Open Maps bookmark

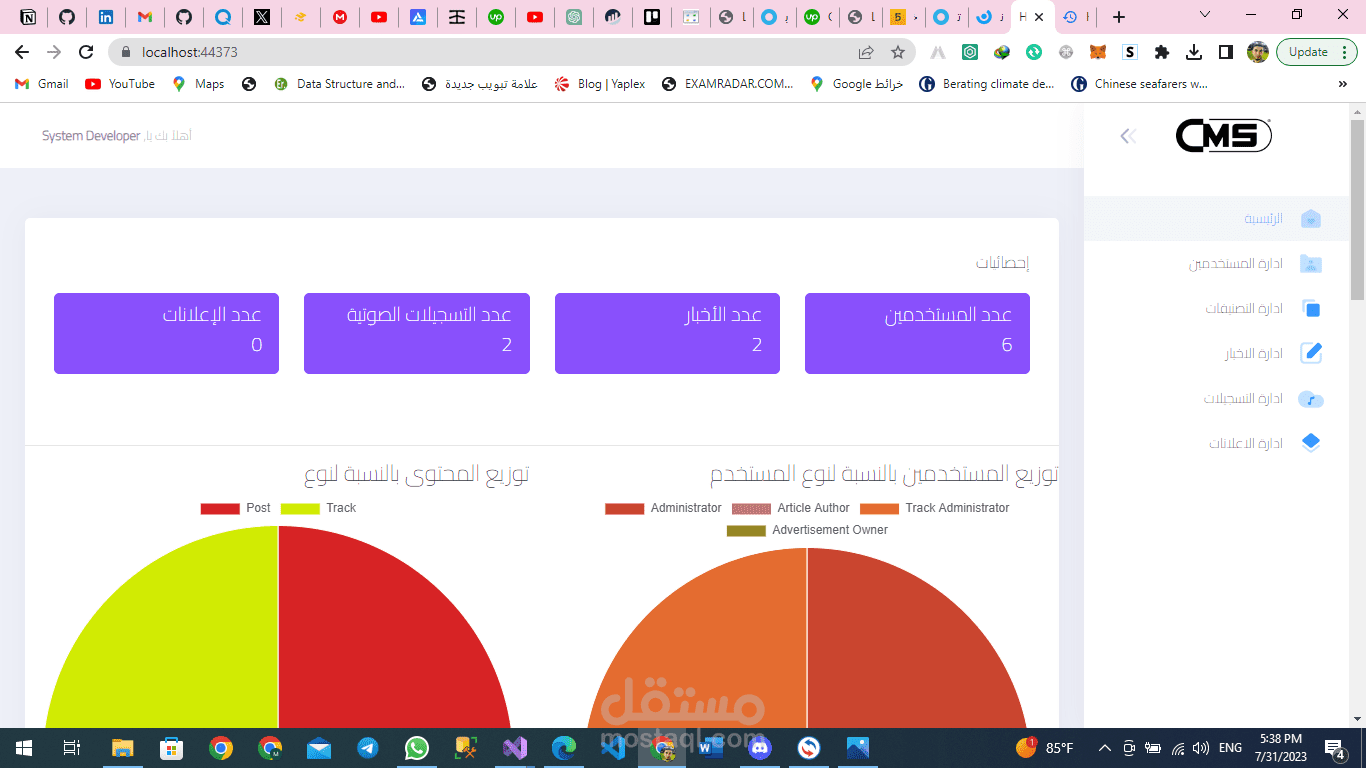coord(198,84)
